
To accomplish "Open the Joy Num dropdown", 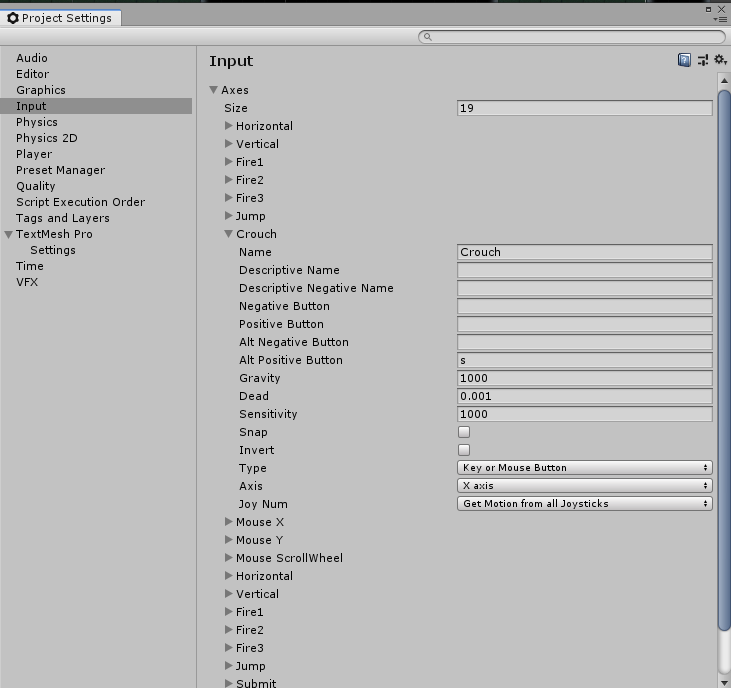I will click(585, 504).
